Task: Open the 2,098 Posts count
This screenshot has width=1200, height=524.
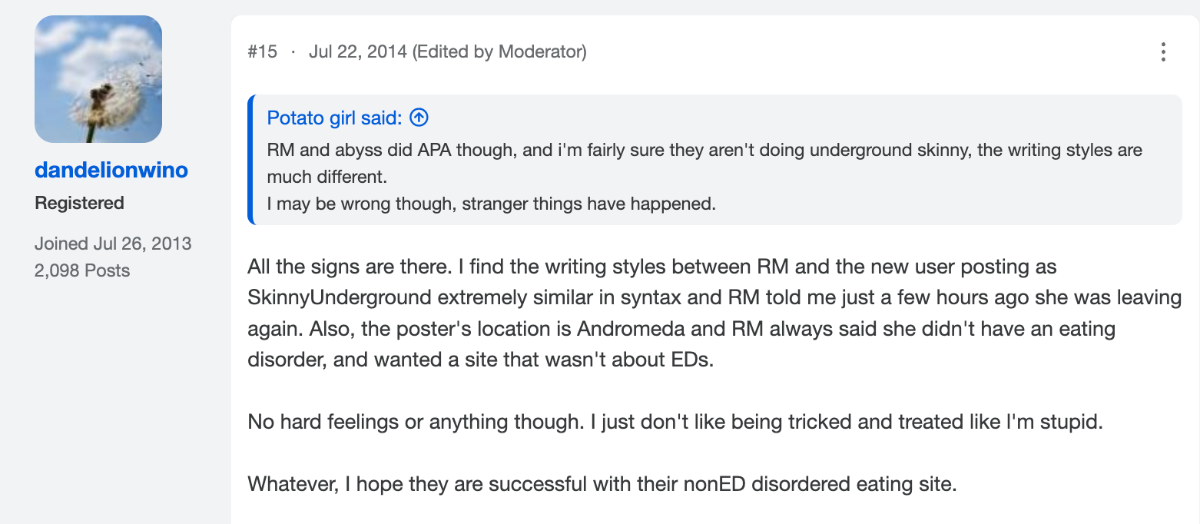Action: coord(82,270)
